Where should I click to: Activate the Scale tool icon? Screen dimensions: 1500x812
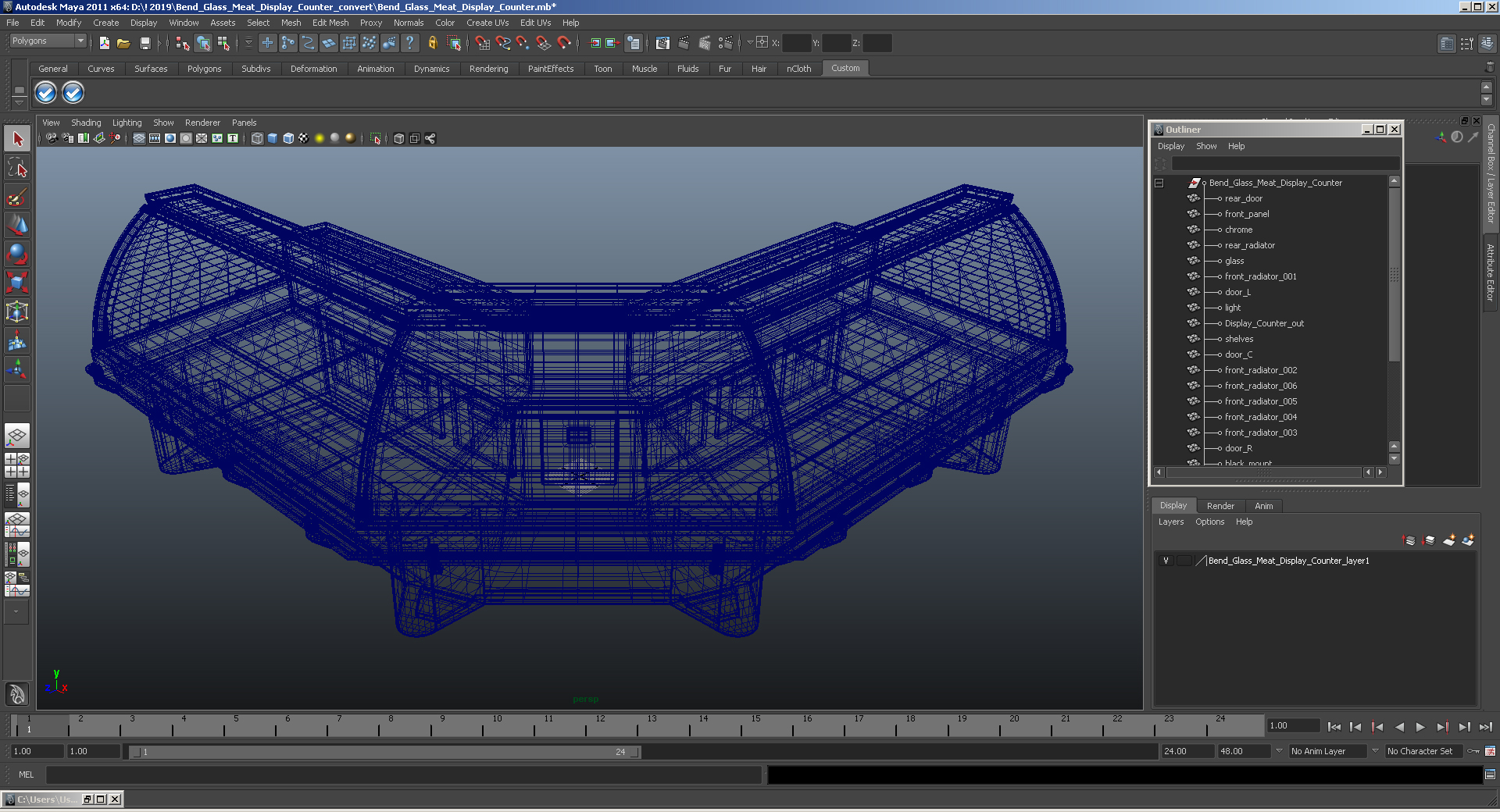coord(17,282)
